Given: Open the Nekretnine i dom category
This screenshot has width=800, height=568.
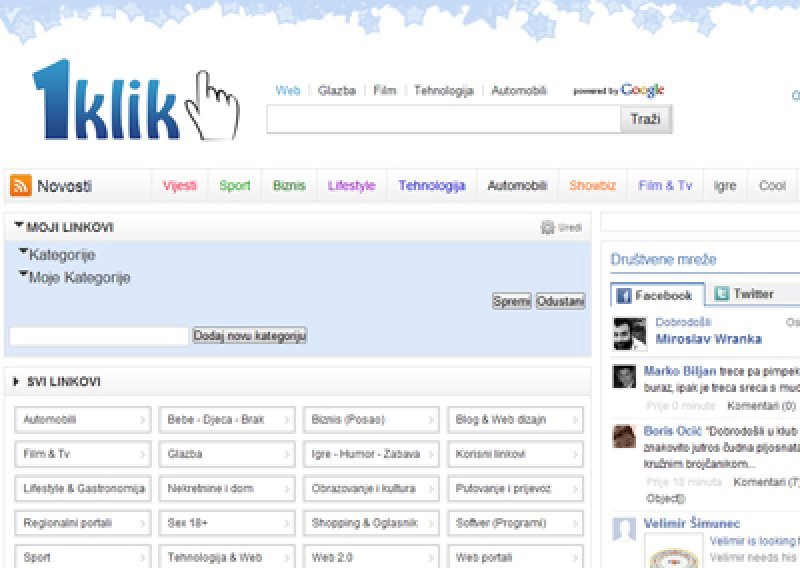Looking at the screenshot, I should 227,488.
